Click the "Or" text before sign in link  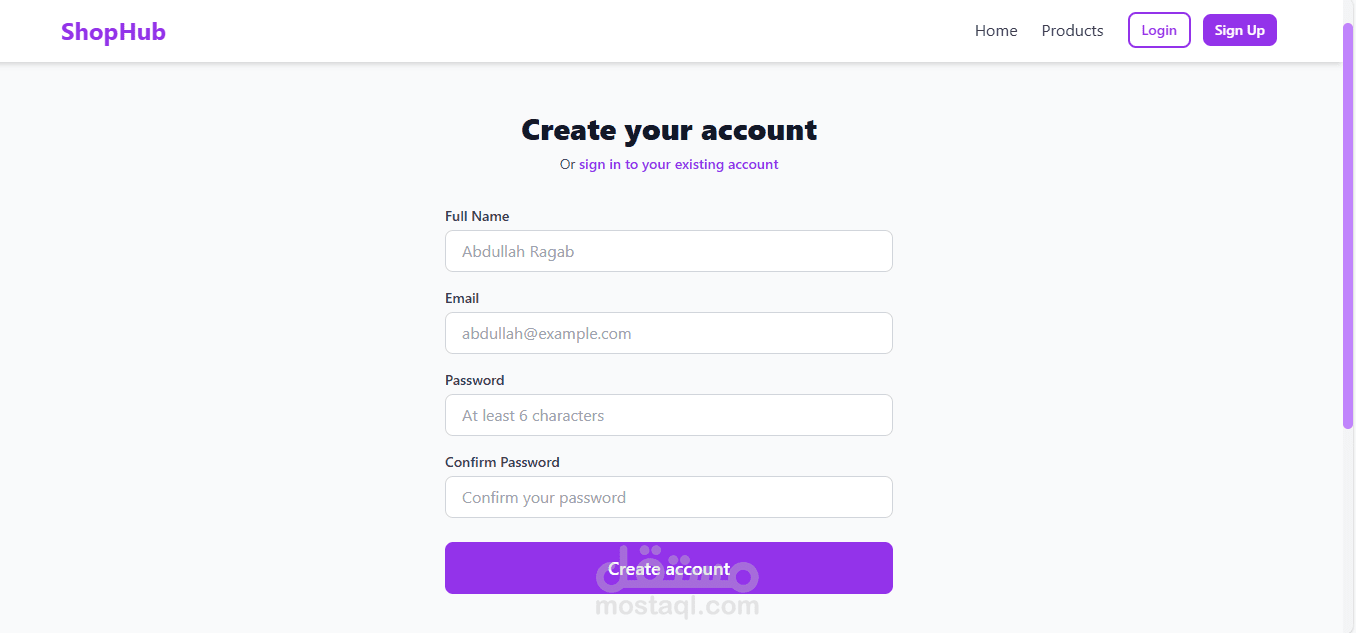pyautogui.click(x=567, y=164)
